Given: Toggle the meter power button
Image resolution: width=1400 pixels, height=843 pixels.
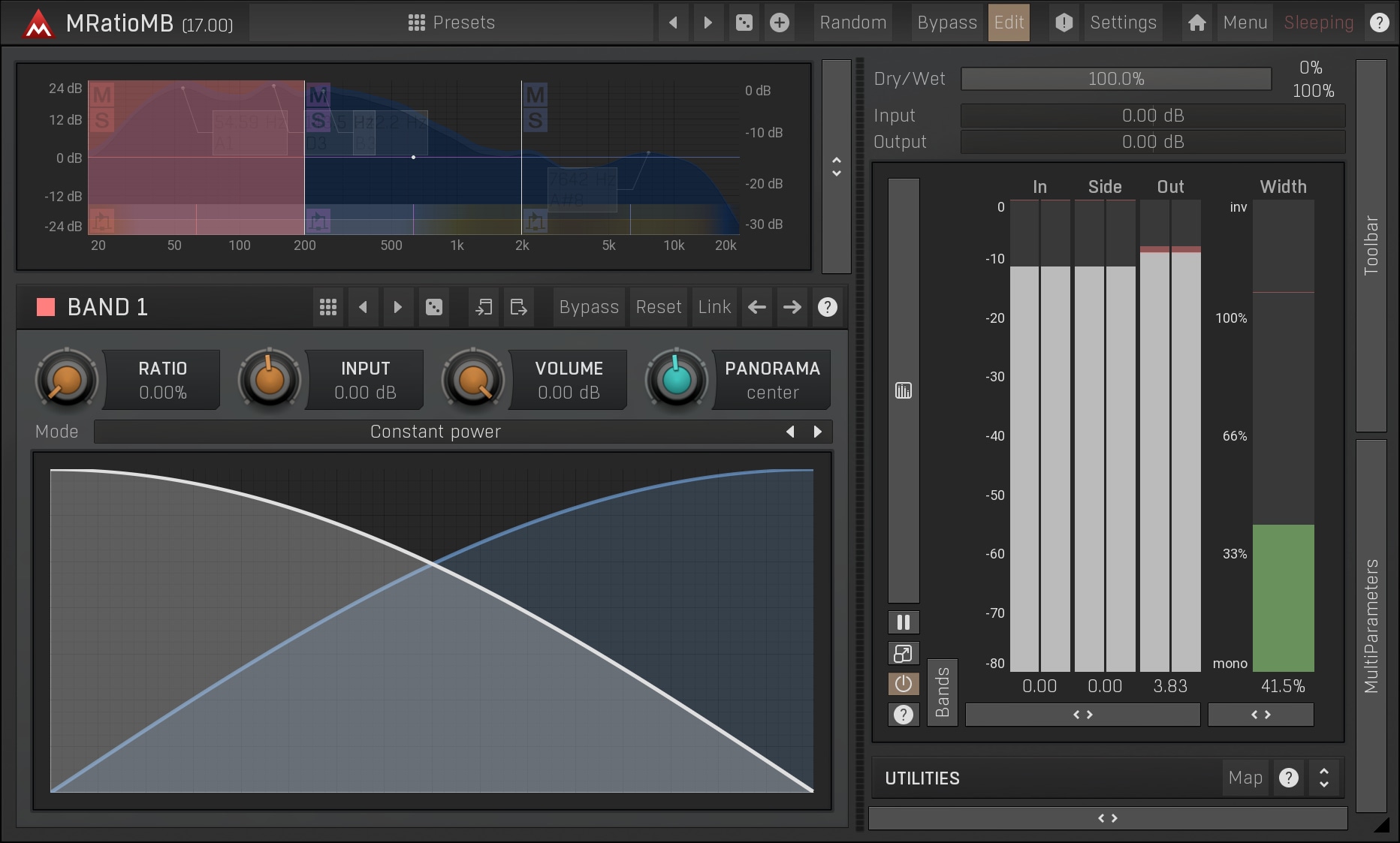Looking at the screenshot, I should tap(904, 684).
